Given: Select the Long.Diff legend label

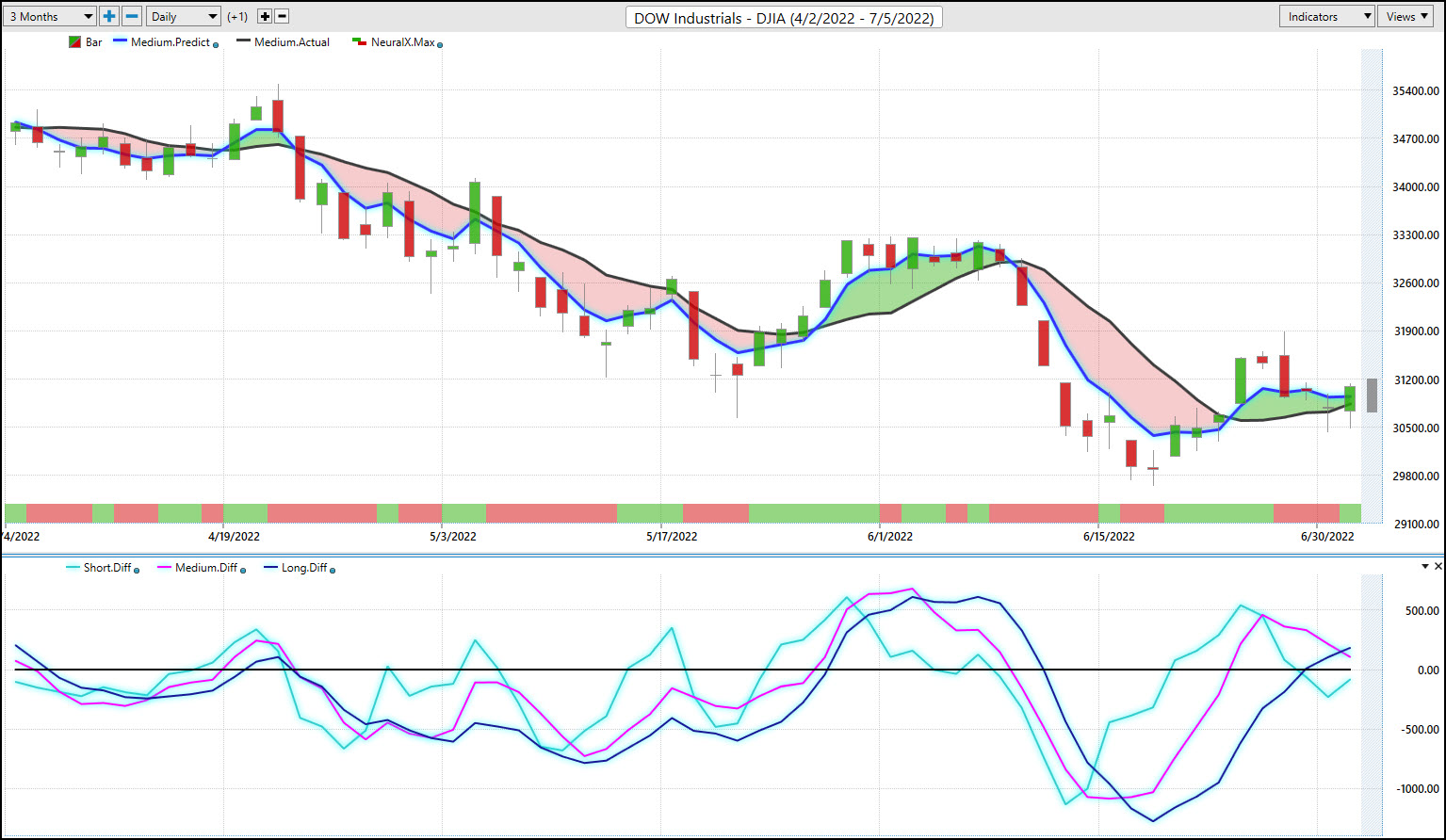Looking at the screenshot, I should click(304, 568).
